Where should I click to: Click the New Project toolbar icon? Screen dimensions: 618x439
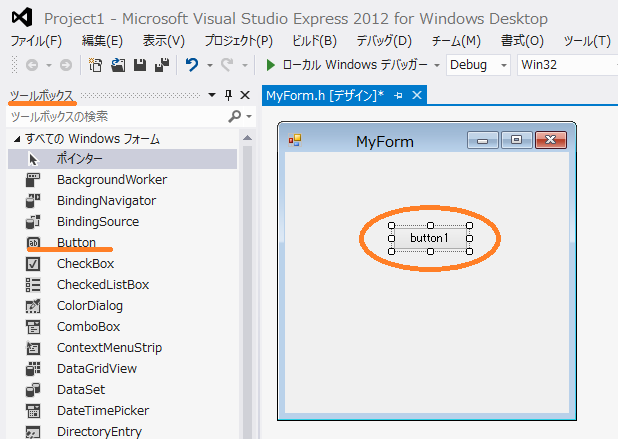(x=95, y=65)
